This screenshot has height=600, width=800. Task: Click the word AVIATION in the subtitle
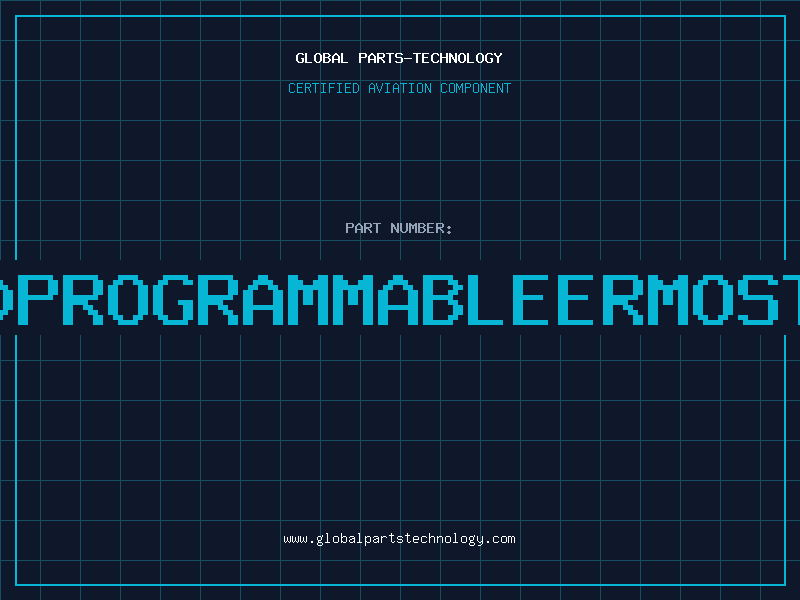[399, 88]
